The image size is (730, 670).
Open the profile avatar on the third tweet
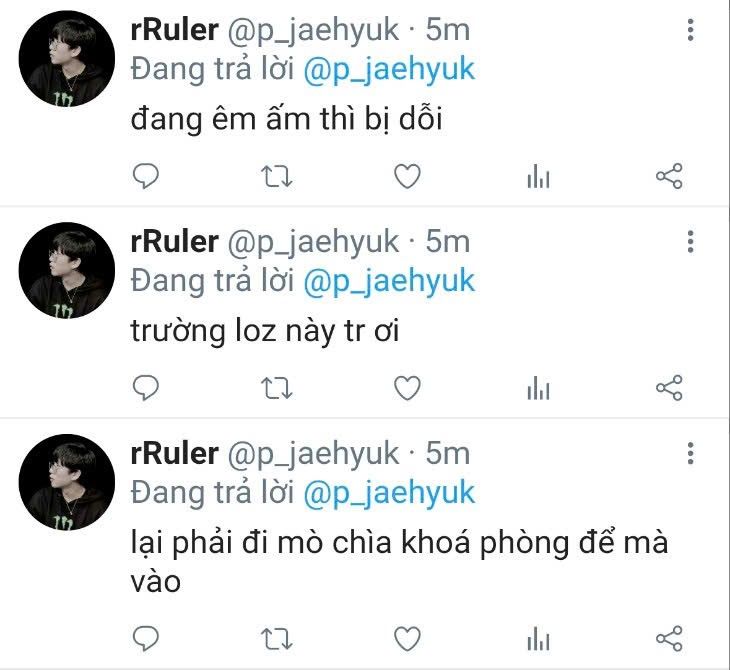point(67,482)
